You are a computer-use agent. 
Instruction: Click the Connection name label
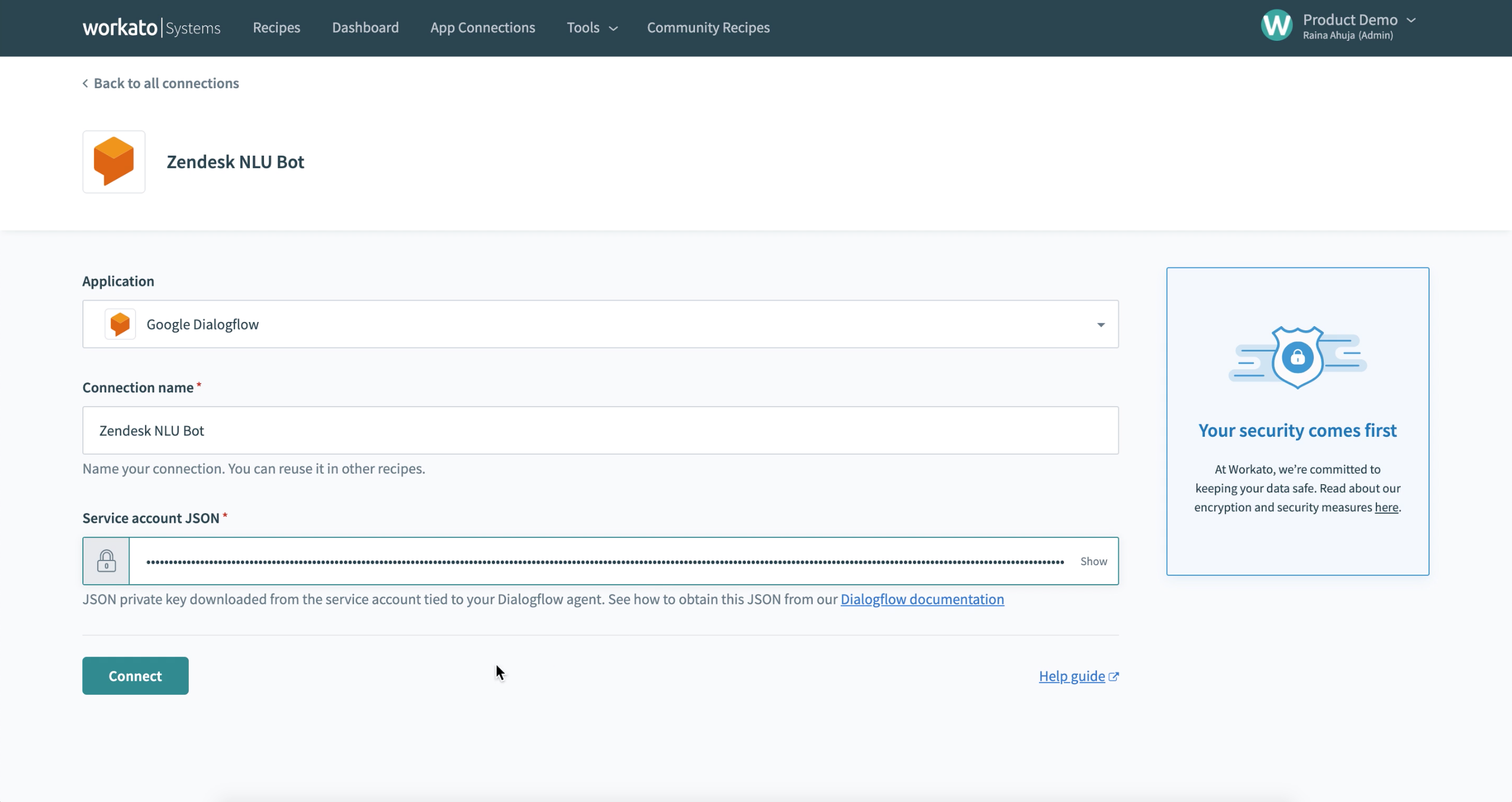coord(138,387)
